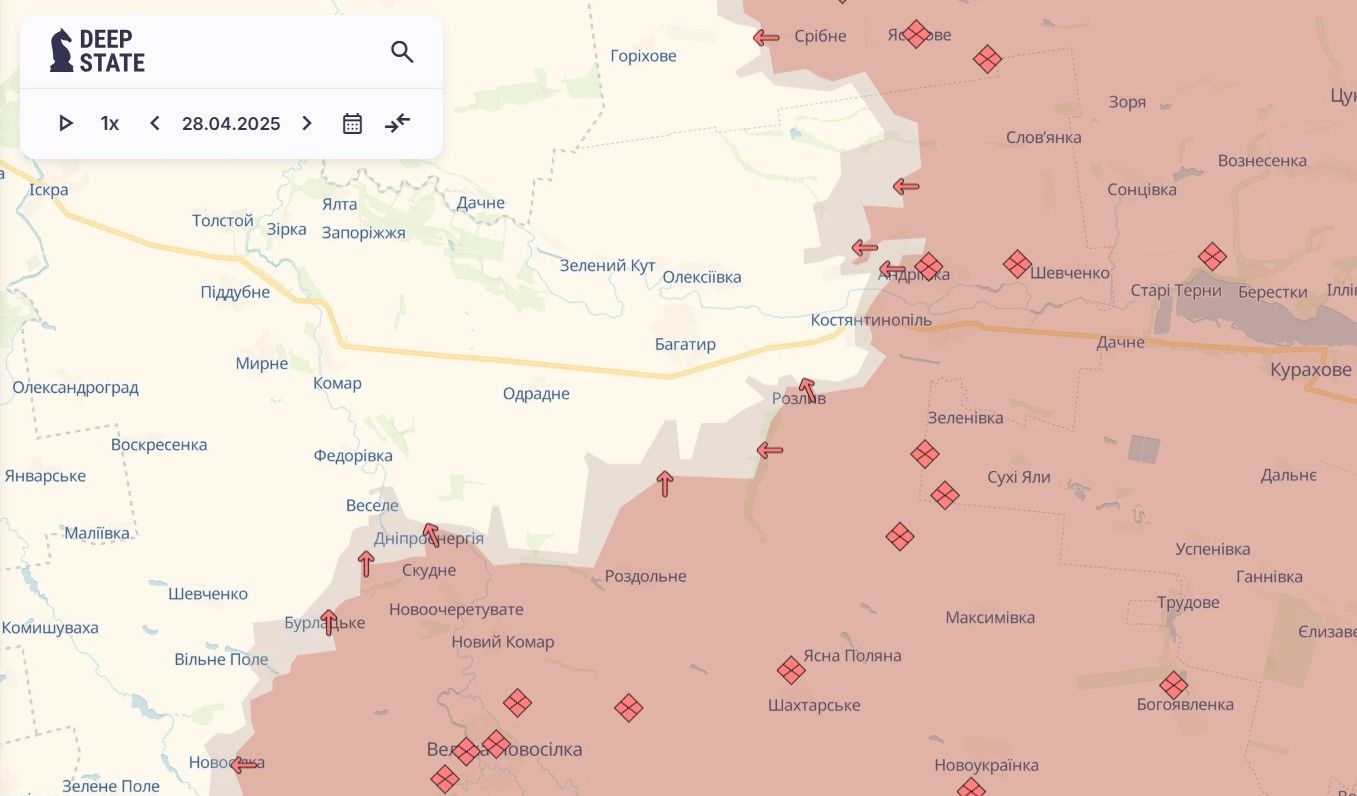Click the DeepState logo
The height and width of the screenshot is (796, 1357).
(x=98, y=51)
